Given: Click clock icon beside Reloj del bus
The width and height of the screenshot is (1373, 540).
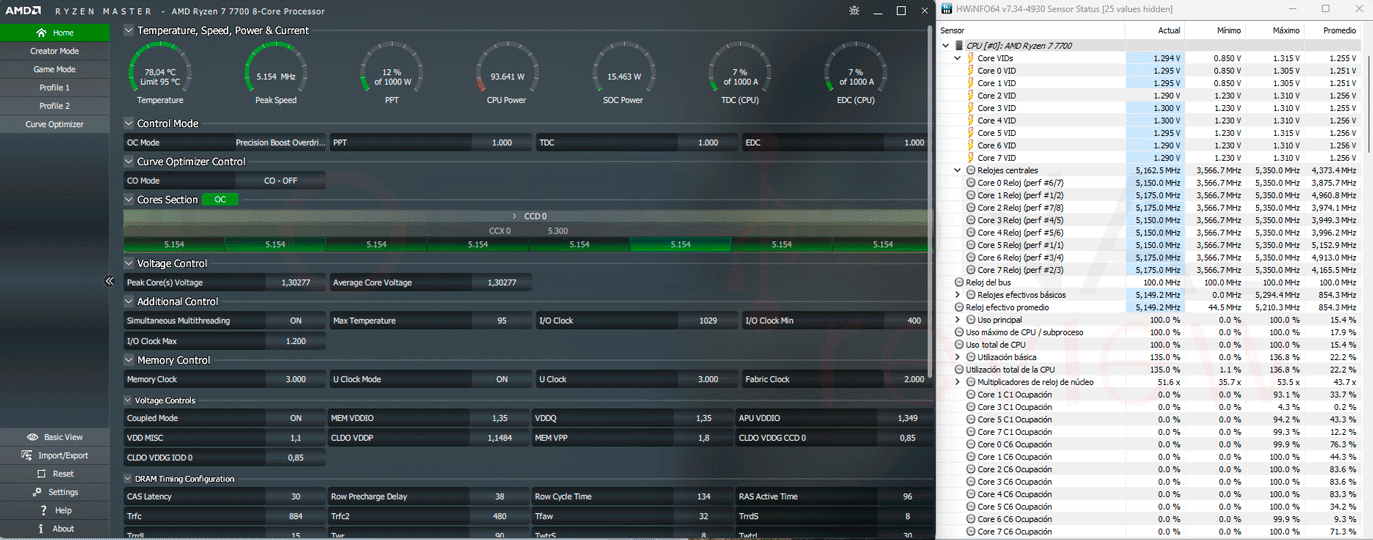Looking at the screenshot, I should [x=960, y=283].
